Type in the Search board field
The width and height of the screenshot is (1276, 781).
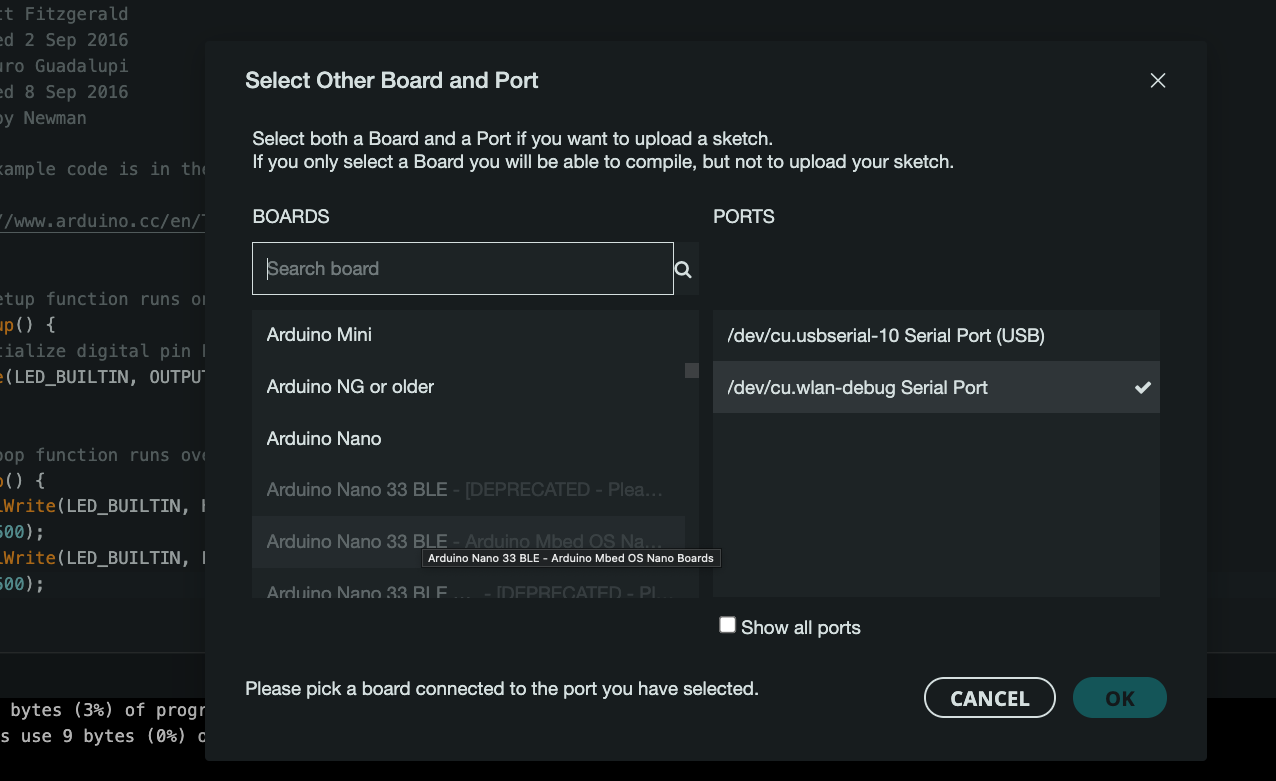pos(462,269)
